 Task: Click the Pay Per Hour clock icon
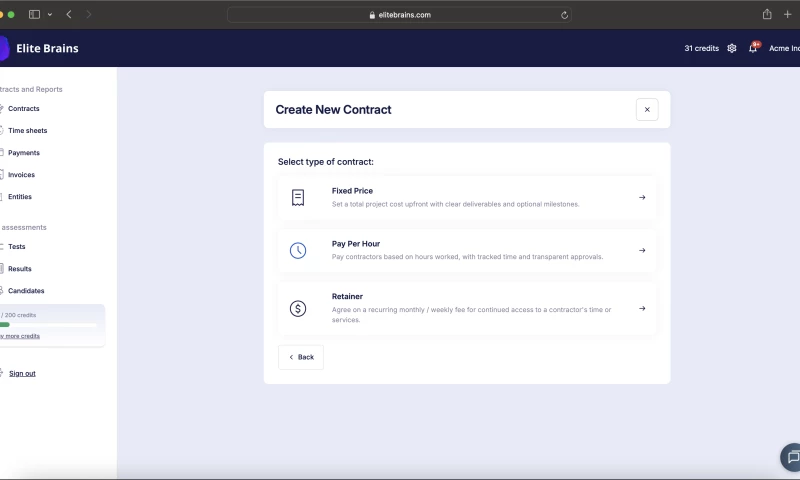(298, 250)
